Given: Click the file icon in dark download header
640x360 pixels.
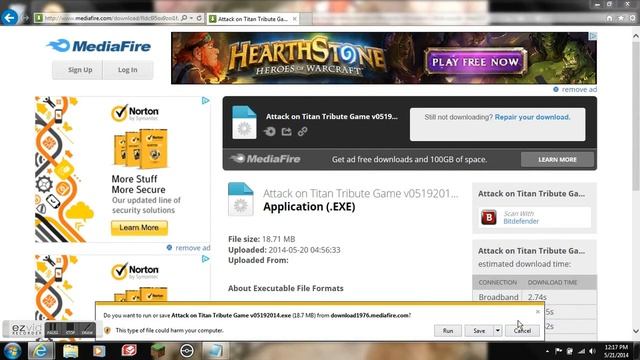Looking at the screenshot, I should 244,122.
